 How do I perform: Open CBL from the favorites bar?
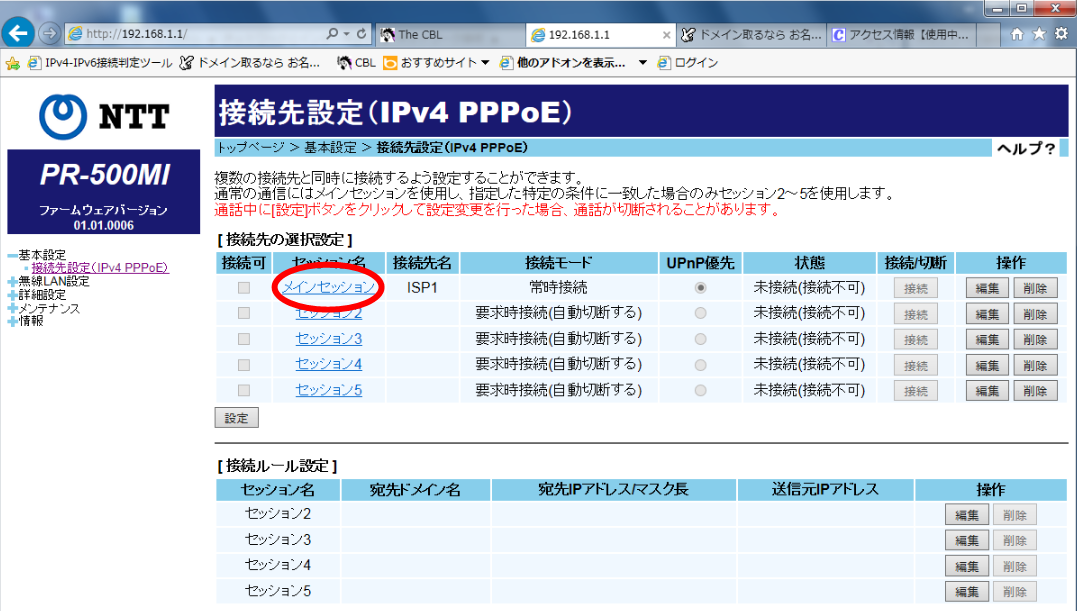pos(359,60)
